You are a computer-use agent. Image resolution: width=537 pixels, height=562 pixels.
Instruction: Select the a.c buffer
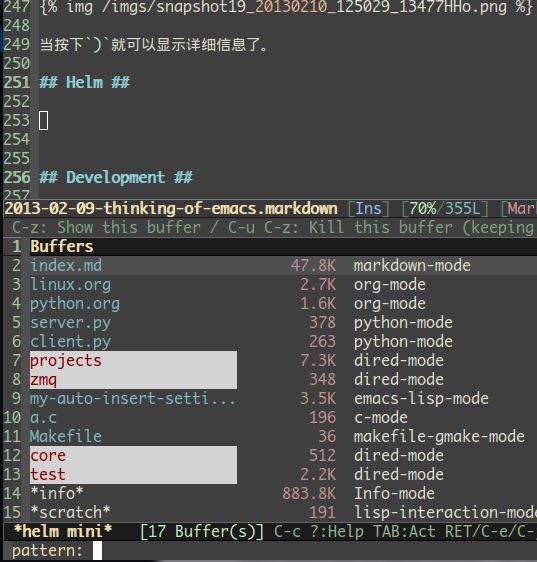[43, 418]
